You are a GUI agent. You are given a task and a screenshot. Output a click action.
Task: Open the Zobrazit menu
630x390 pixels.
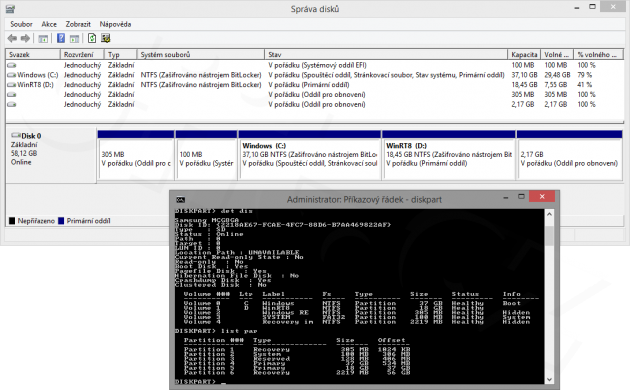click(78, 24)
